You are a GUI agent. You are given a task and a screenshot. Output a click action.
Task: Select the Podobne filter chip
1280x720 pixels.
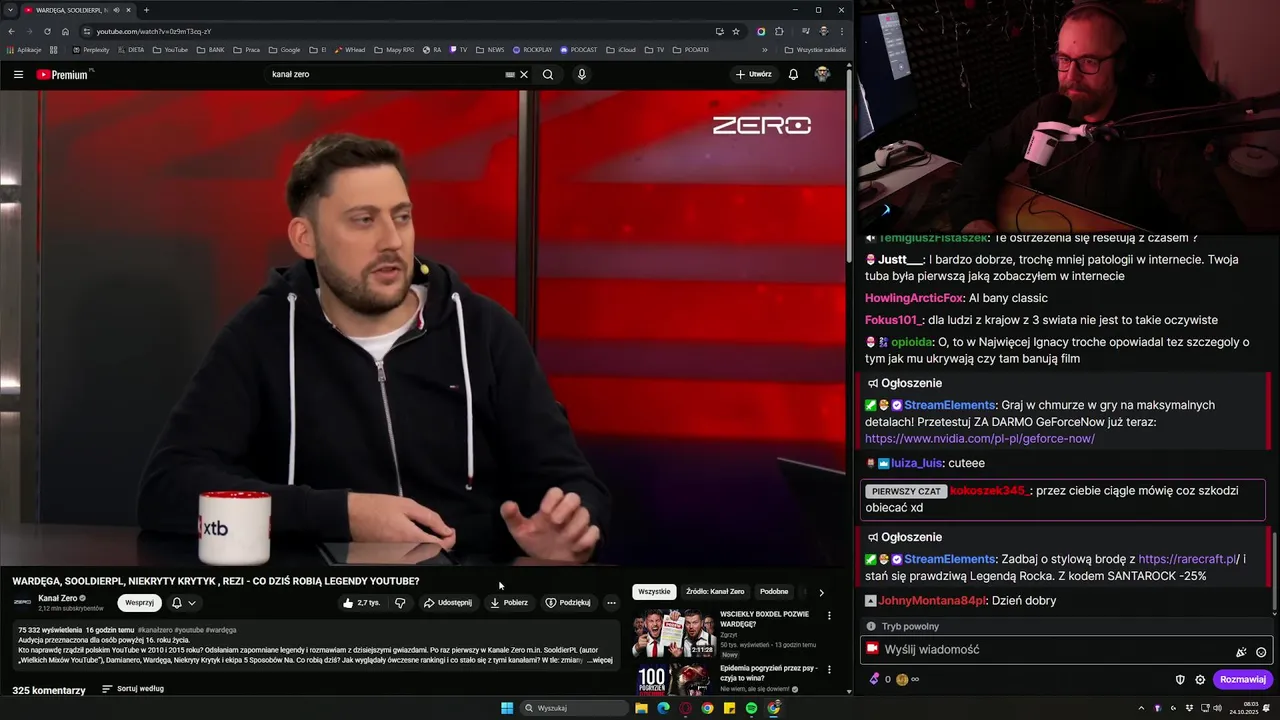[x=774, y=592]
